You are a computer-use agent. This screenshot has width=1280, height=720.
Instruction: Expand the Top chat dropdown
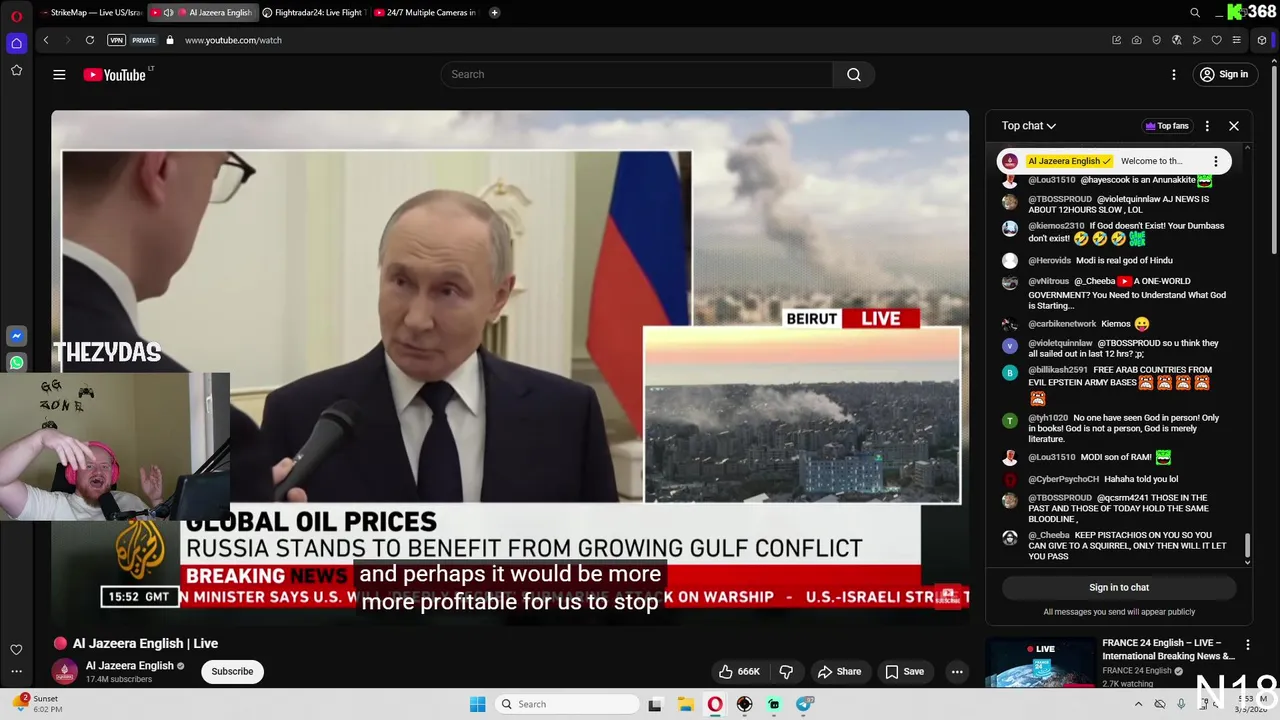tap(1029, 126)
